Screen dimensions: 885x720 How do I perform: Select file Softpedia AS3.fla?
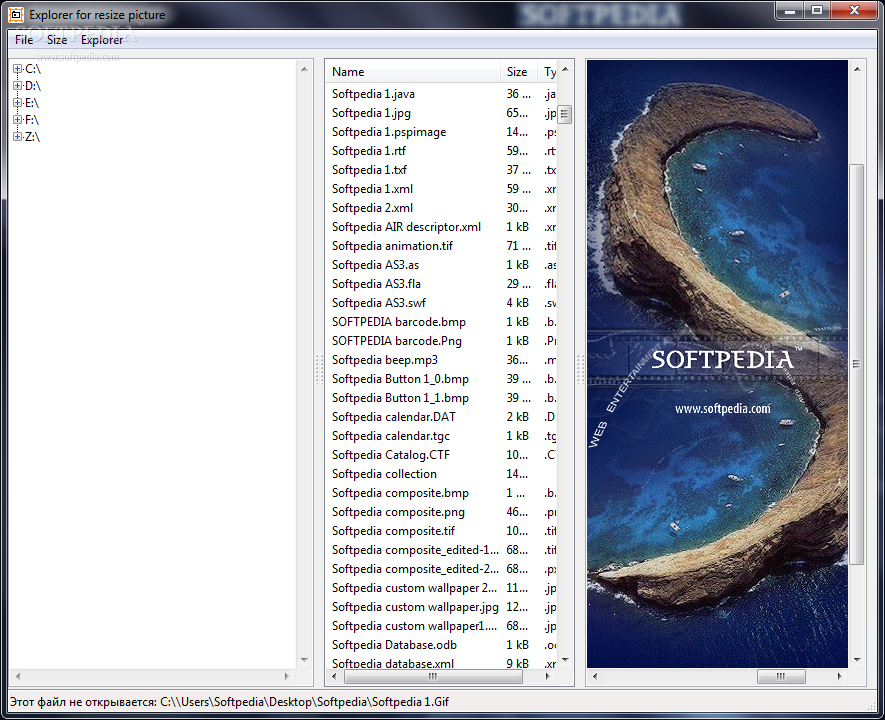376,284
